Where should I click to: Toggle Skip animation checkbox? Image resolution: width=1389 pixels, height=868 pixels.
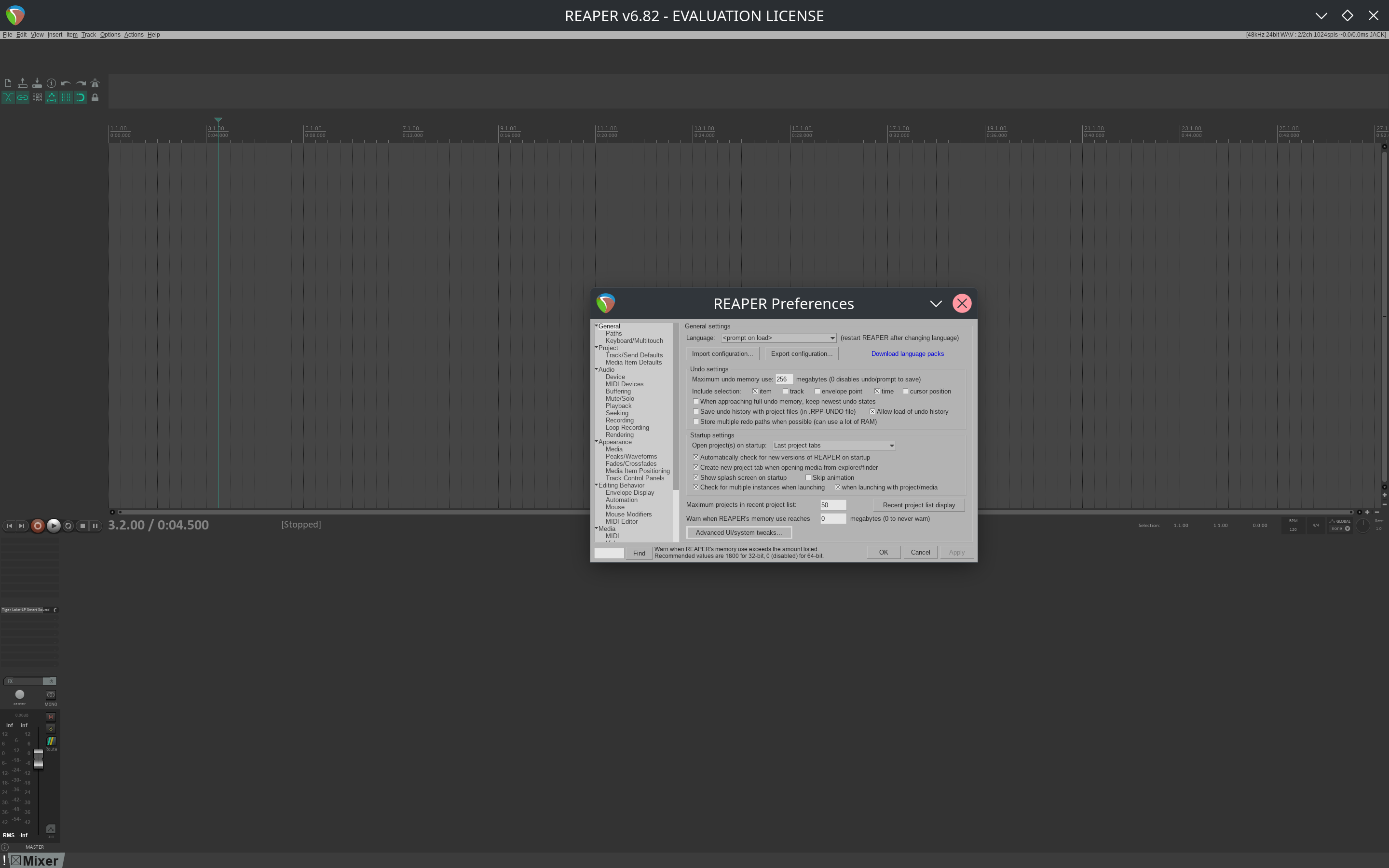point(808,477)
